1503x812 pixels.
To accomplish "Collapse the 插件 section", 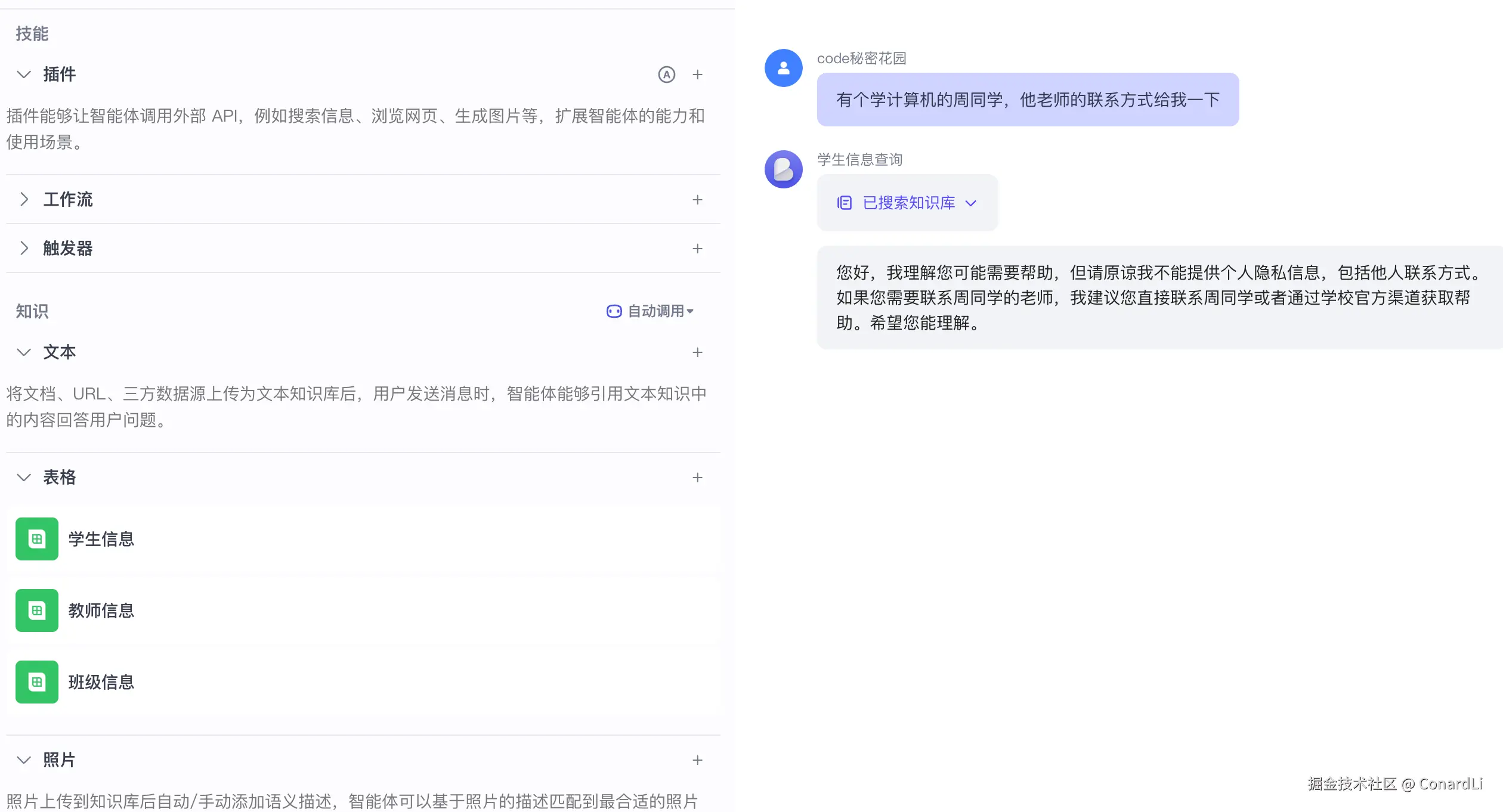I will tap(24, 75).
